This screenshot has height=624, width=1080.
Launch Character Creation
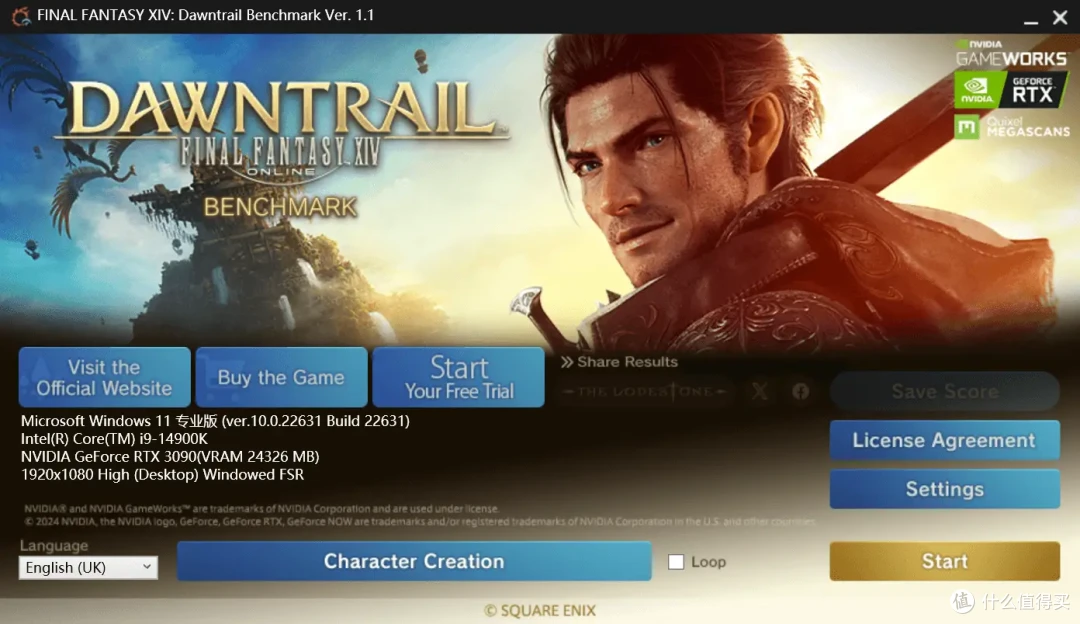point(414,561)
